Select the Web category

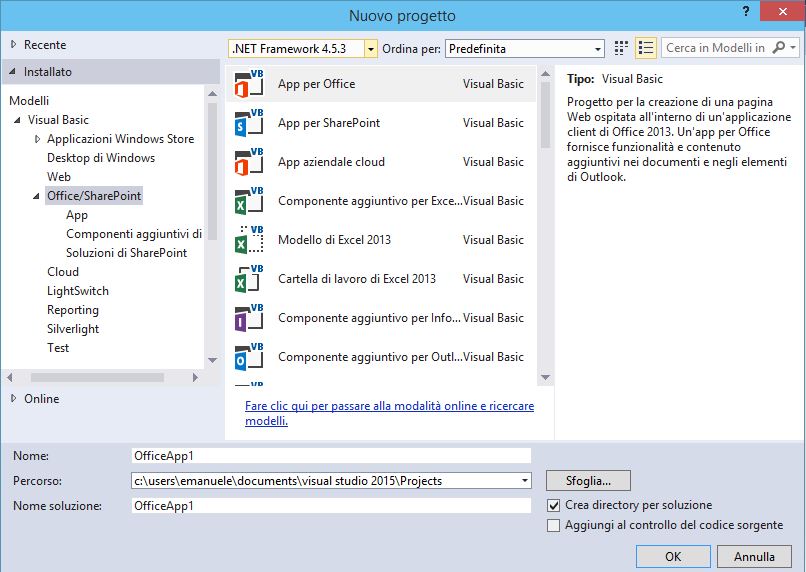pyautogui.click(x=59, y=177)
